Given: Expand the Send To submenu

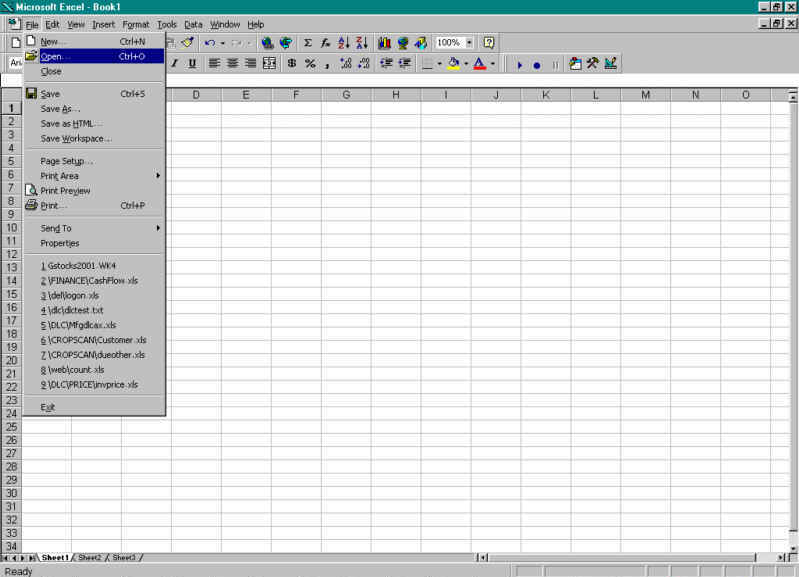Looking at the screenshot, I should 94,228.
